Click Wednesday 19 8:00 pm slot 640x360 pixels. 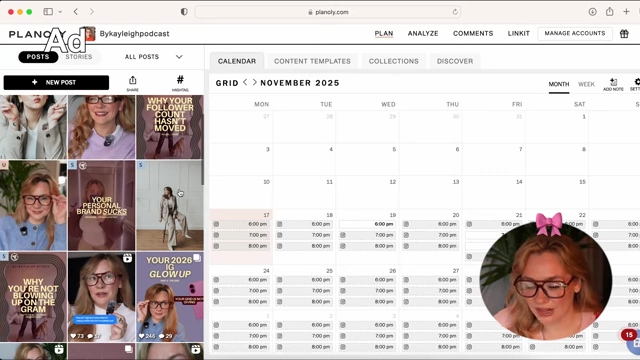[367, 246]
